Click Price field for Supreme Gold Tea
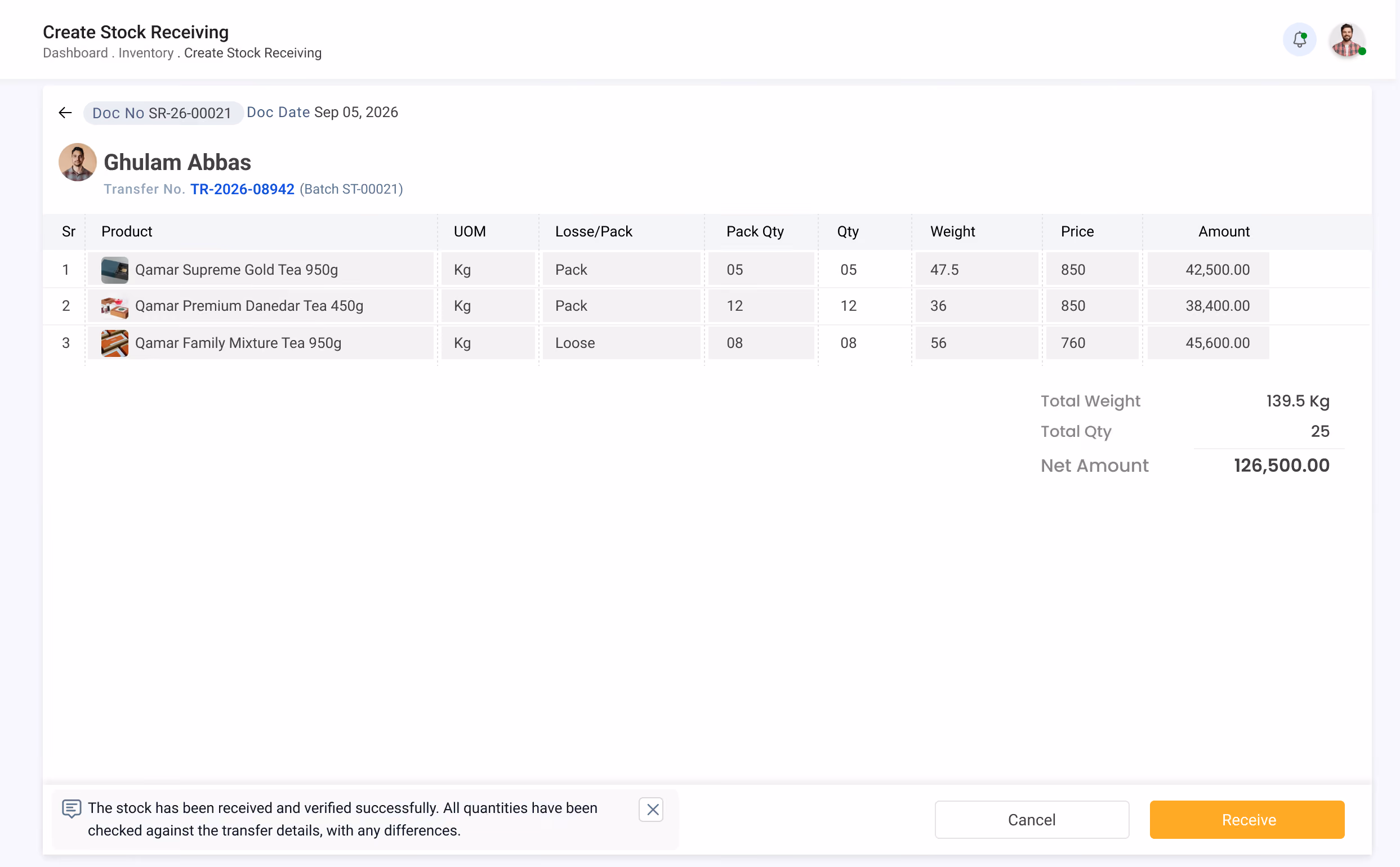 (x=1092, y=269)
